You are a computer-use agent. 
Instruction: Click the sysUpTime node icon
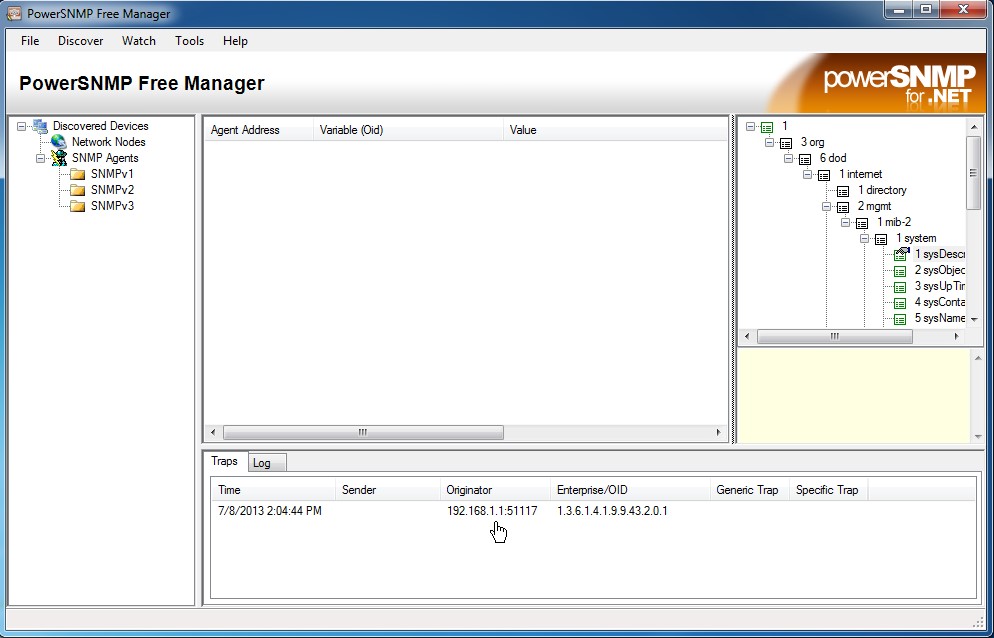(x=900, y=287)
